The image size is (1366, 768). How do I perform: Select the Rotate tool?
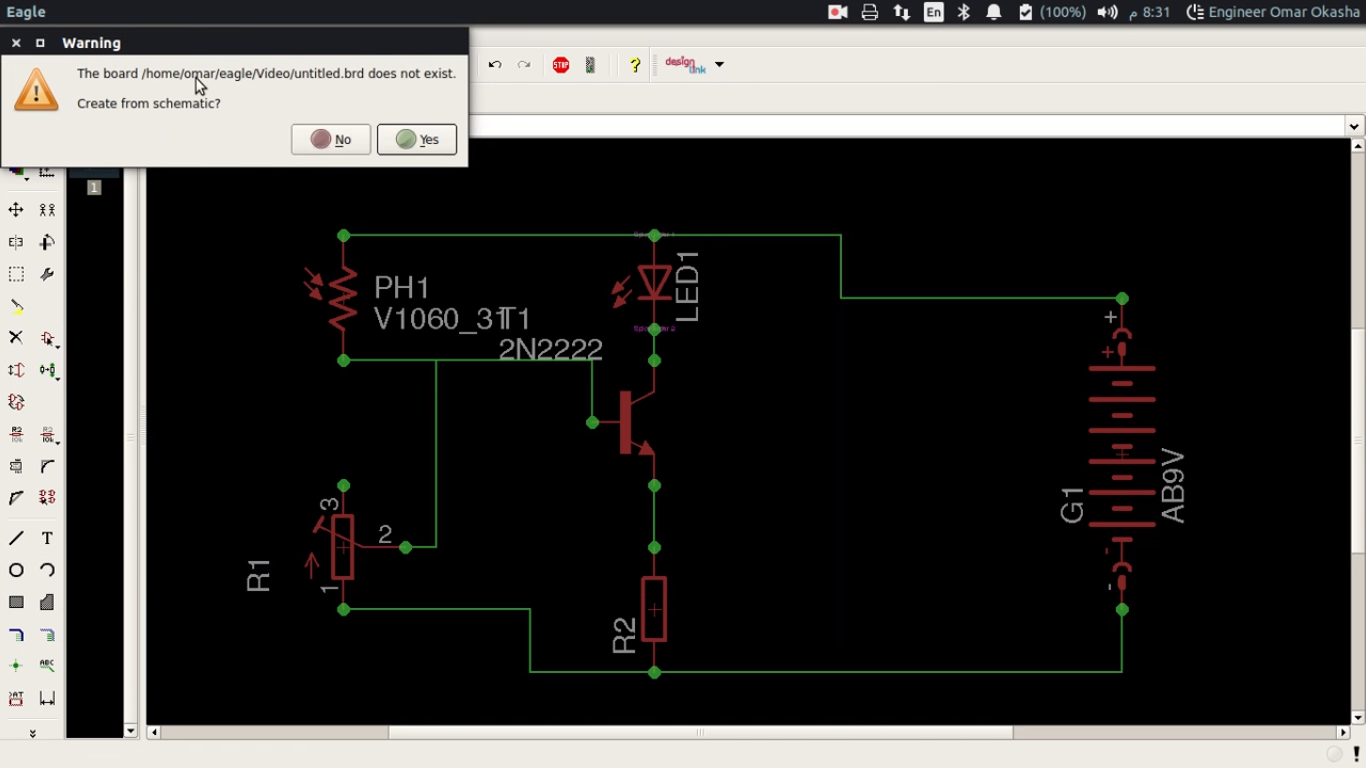pos(47,242)
